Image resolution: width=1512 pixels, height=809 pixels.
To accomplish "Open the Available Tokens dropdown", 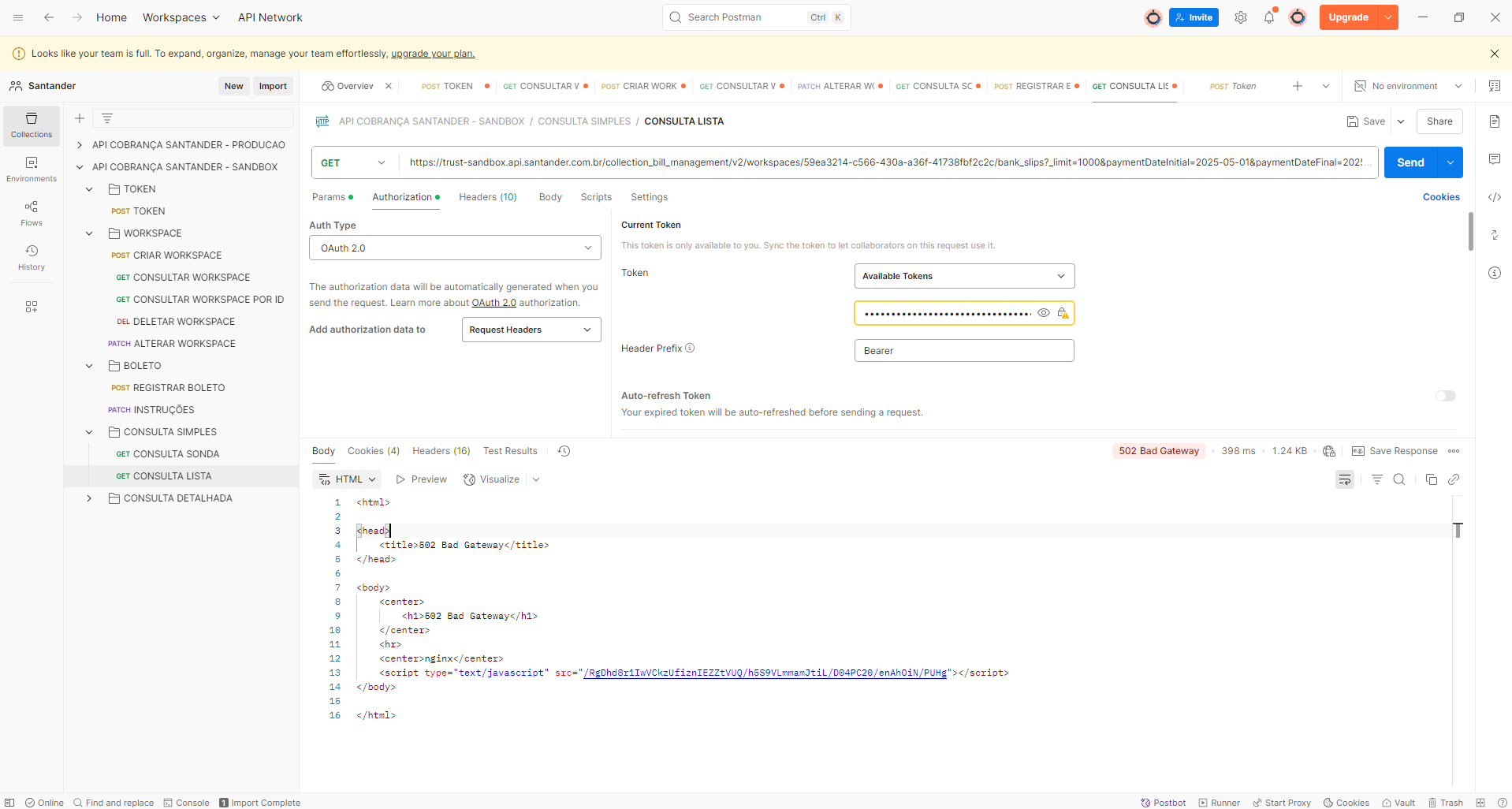I will point(964,276).
